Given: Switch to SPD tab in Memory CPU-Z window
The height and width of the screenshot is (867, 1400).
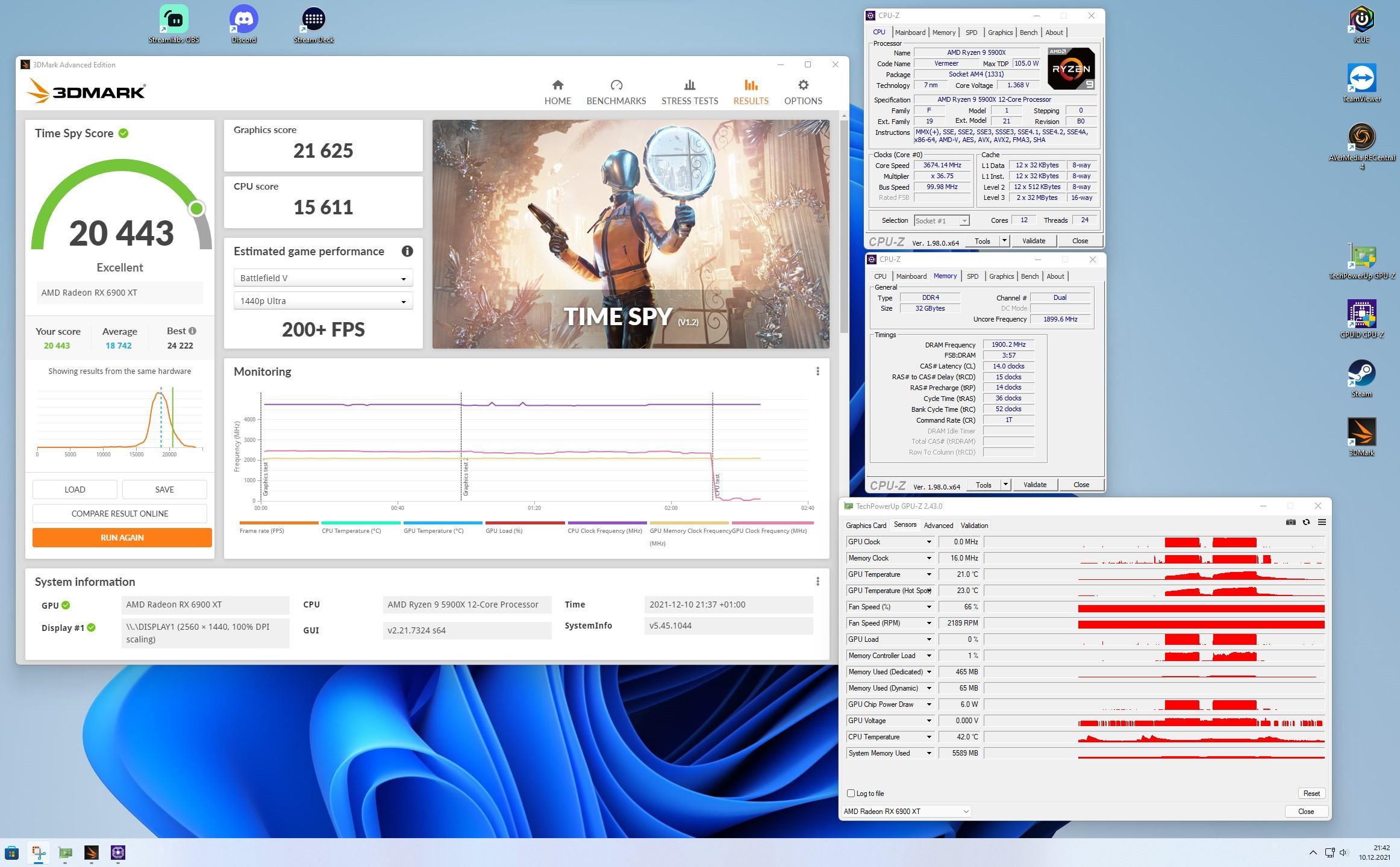Looking at the screenshot, I should (x=972, y=276).
